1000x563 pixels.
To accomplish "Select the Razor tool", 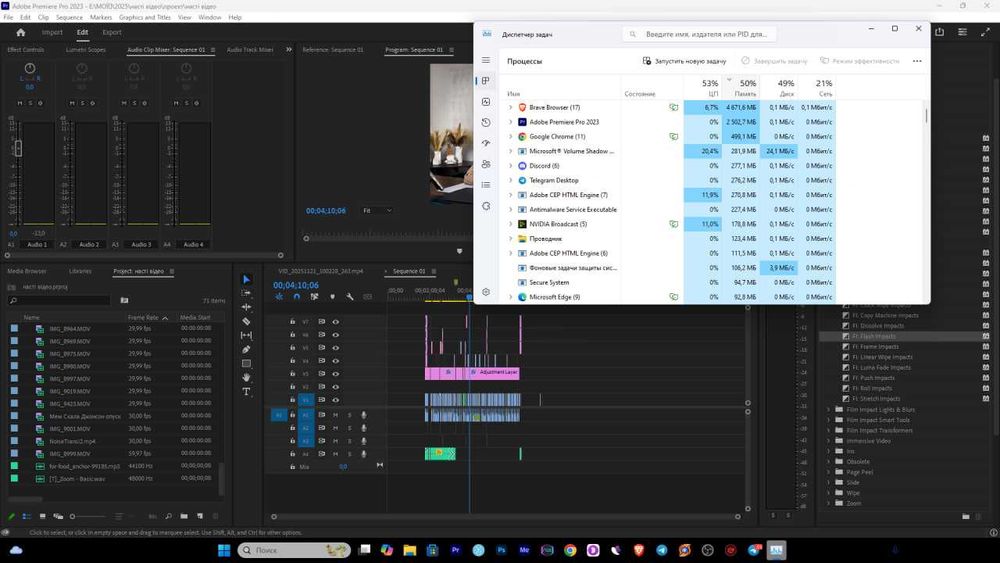I will (x=246, y=321).
